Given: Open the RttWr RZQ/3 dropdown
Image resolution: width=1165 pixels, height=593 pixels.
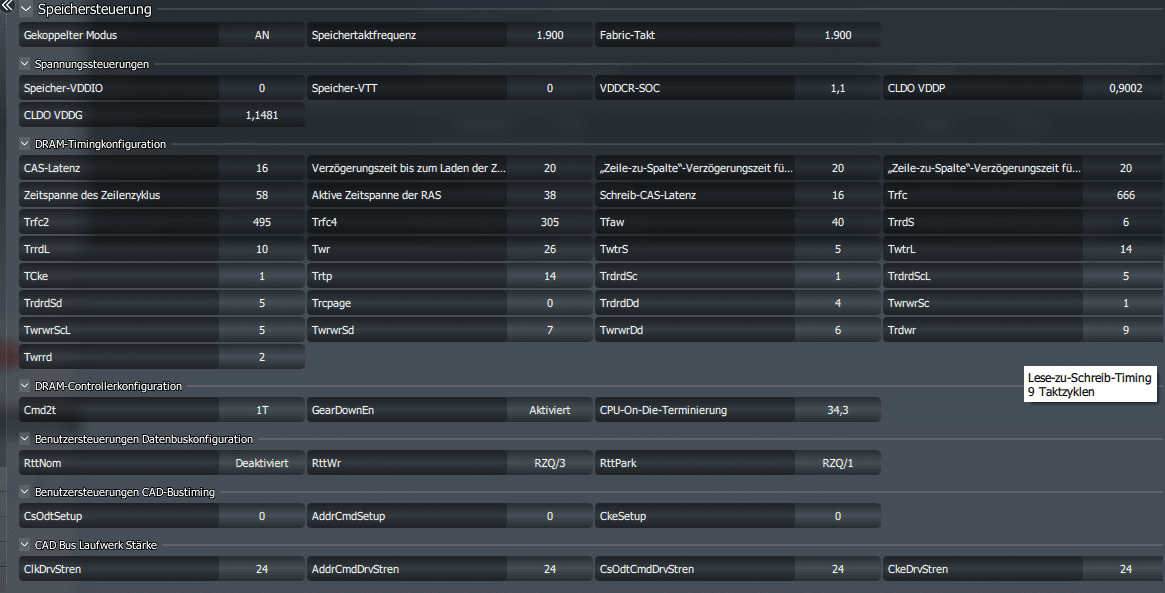Looking at the screenshot, I should click(550, 463).
